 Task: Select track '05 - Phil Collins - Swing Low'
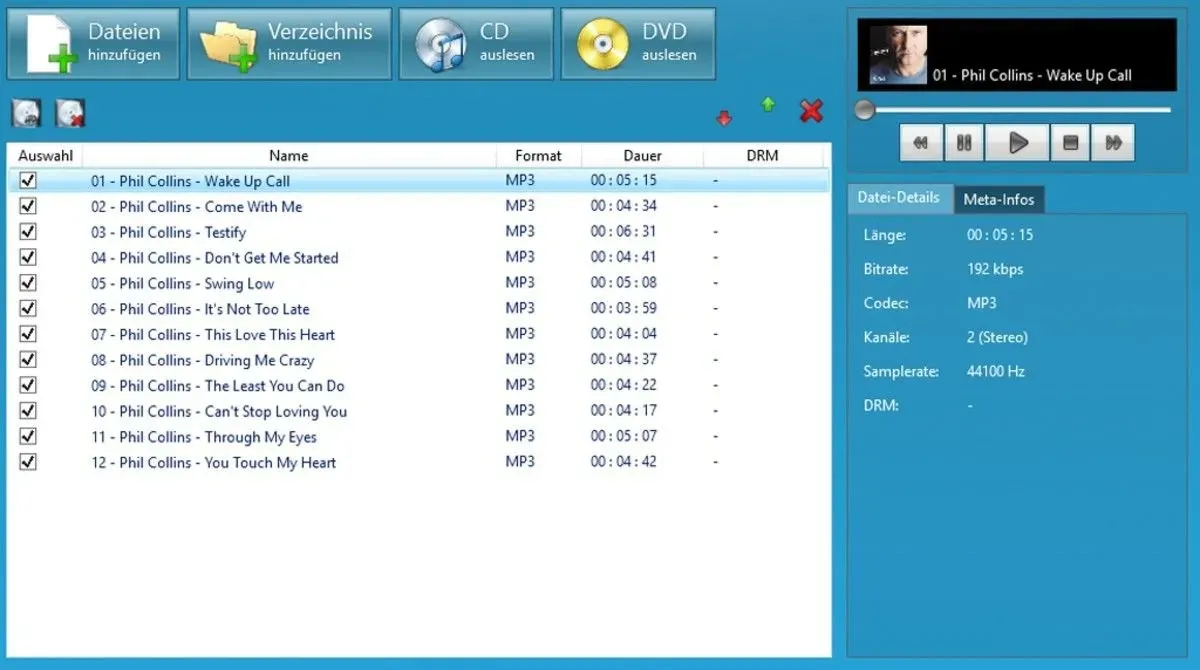[183, 283]
